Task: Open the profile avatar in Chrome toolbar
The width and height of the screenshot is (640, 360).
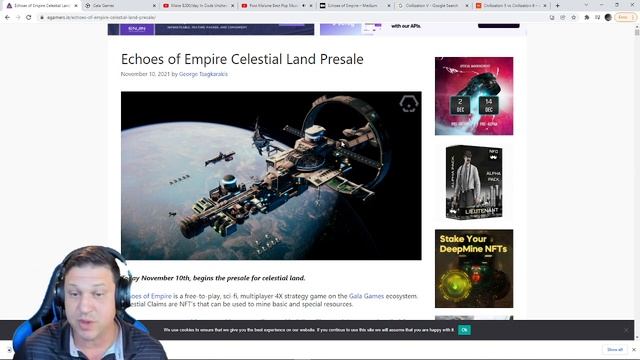Action: (608, 17)
